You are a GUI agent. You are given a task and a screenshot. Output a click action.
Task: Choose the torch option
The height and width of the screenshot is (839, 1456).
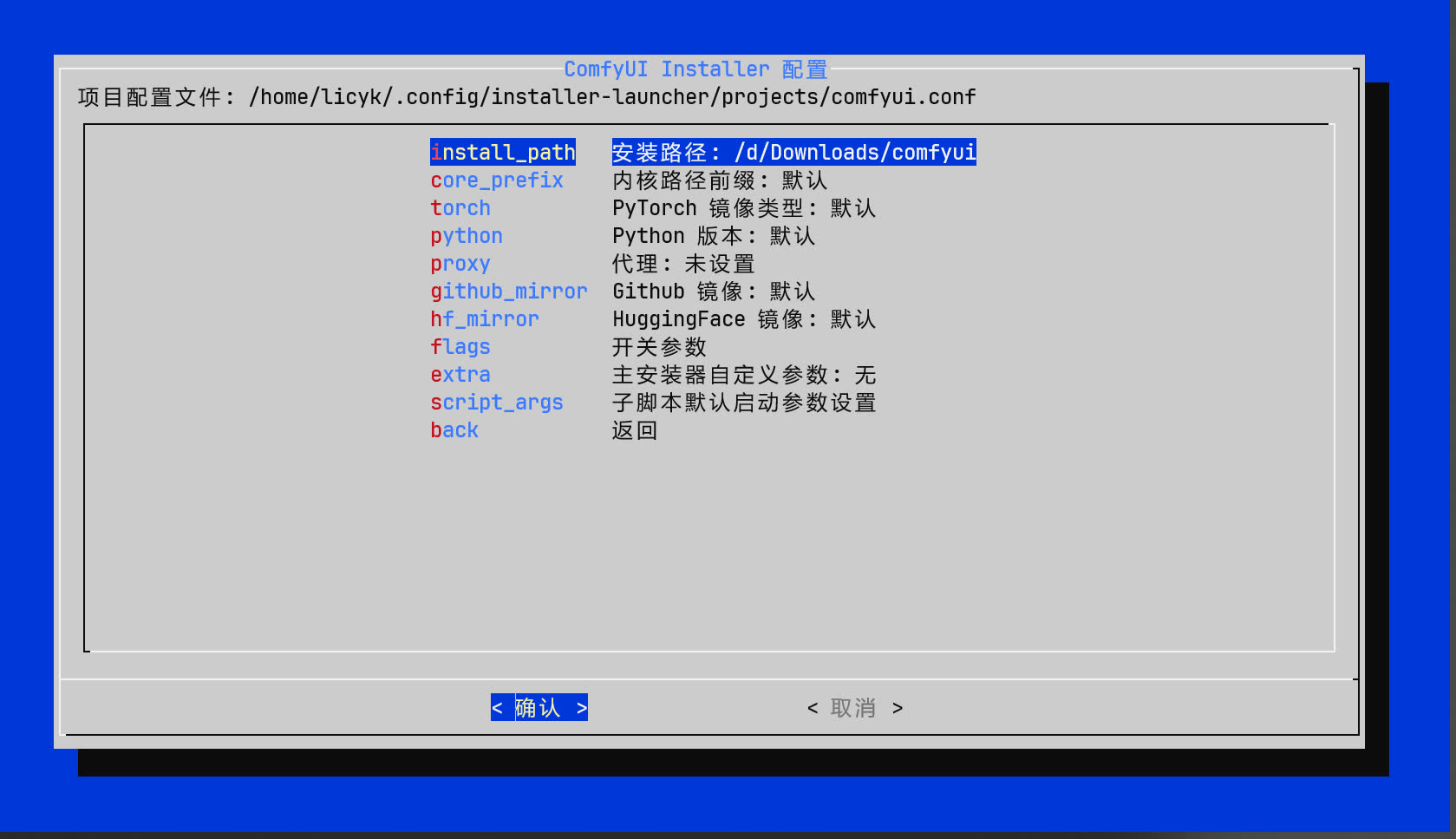[x=460, y=208]
